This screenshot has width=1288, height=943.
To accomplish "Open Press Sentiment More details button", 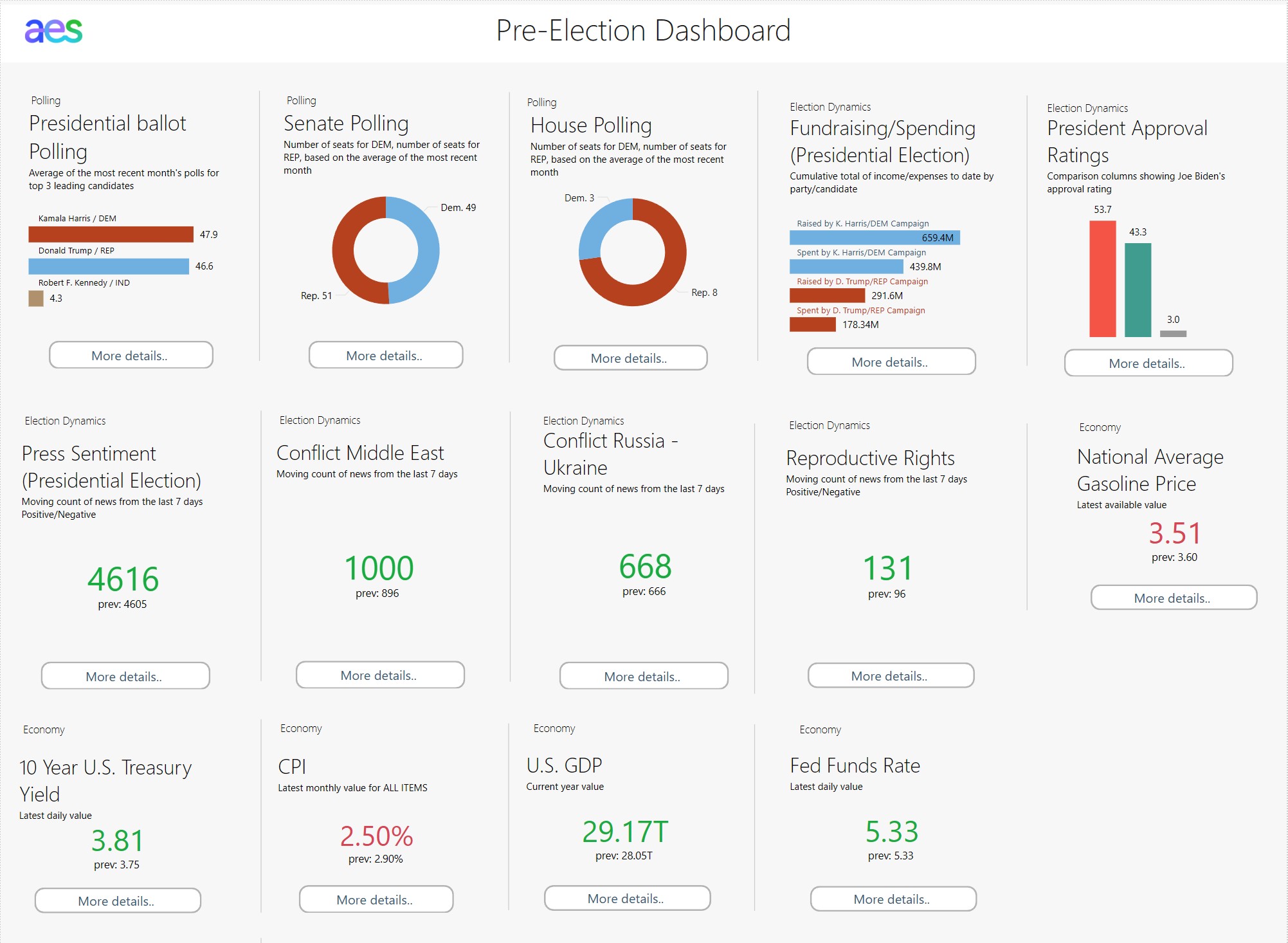I will click(125, 677).
